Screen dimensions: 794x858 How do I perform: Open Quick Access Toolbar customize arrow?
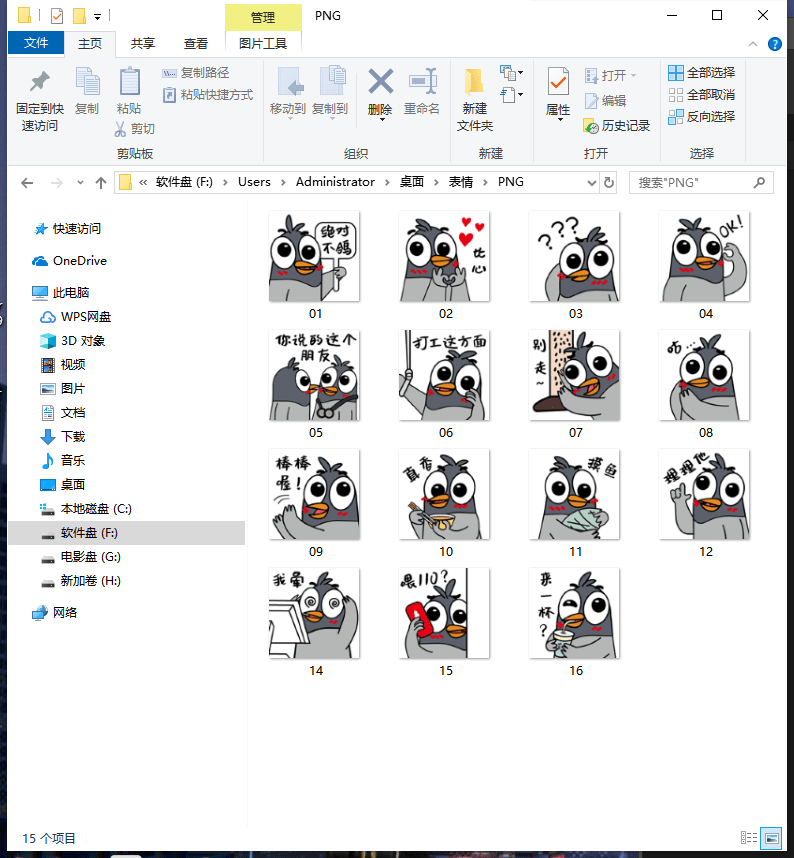pos(97,17)
